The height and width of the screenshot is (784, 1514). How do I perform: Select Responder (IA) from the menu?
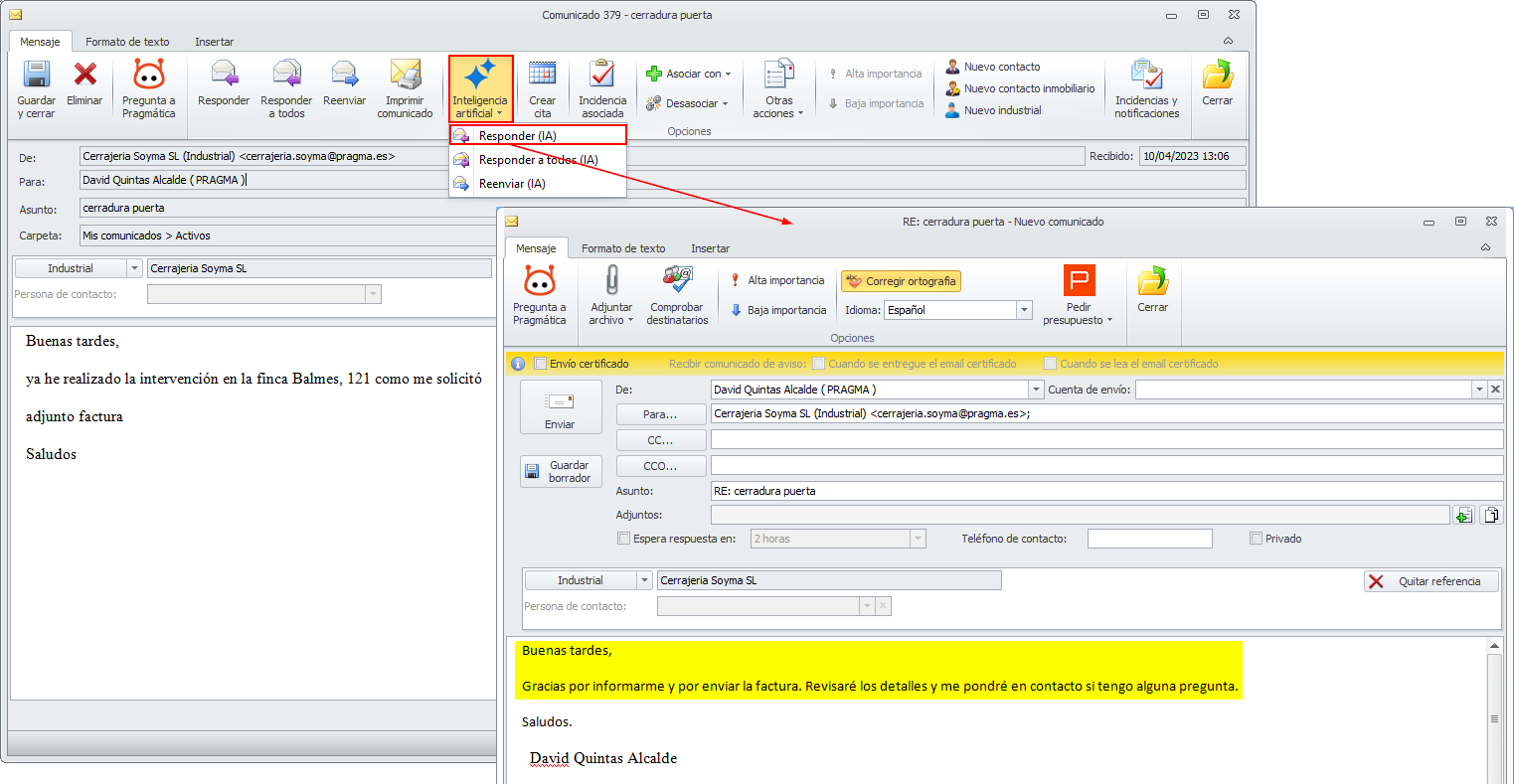pyautogui.click(x=538, y=135)
